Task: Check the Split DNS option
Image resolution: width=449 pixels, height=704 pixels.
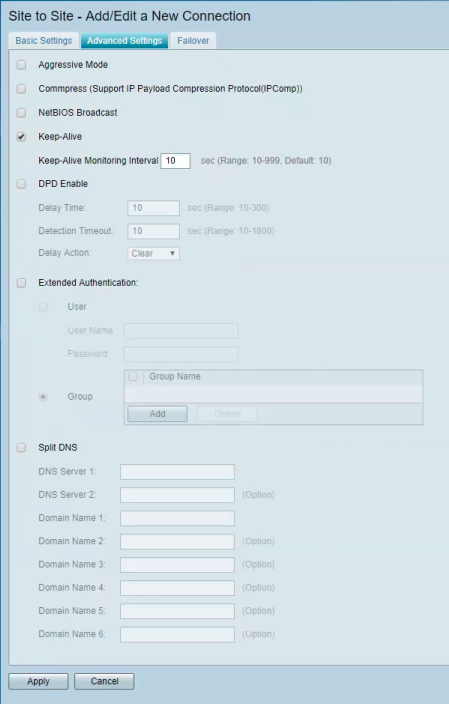Action: (x=22, y=447)
